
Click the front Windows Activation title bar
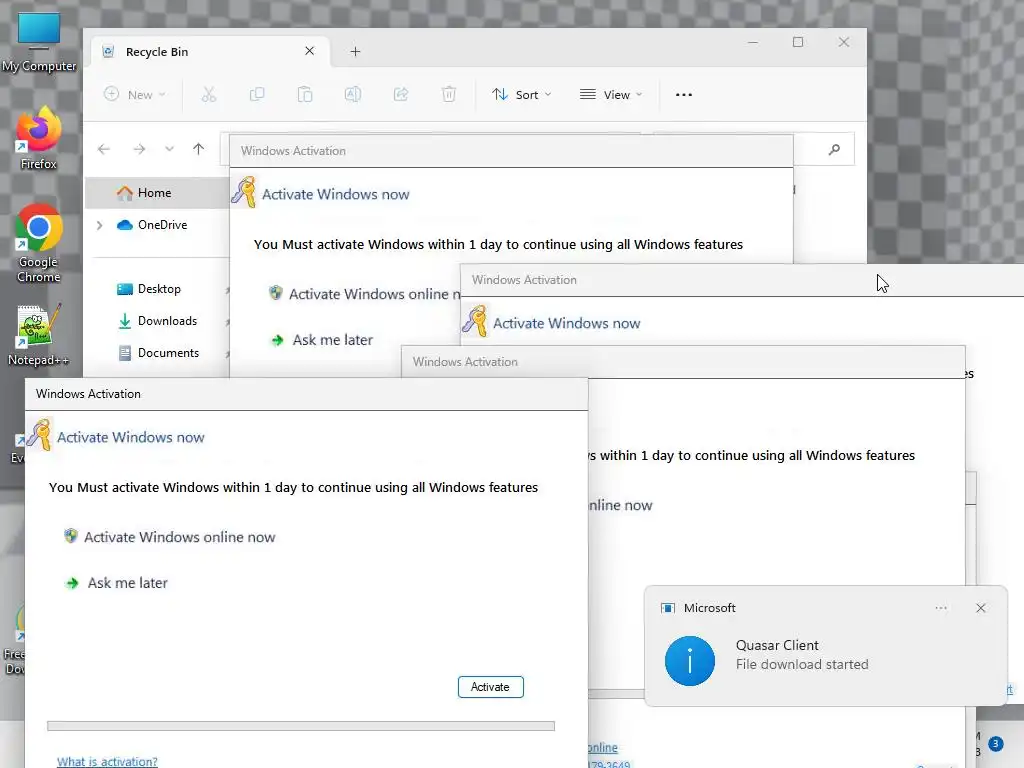(306, 394)
